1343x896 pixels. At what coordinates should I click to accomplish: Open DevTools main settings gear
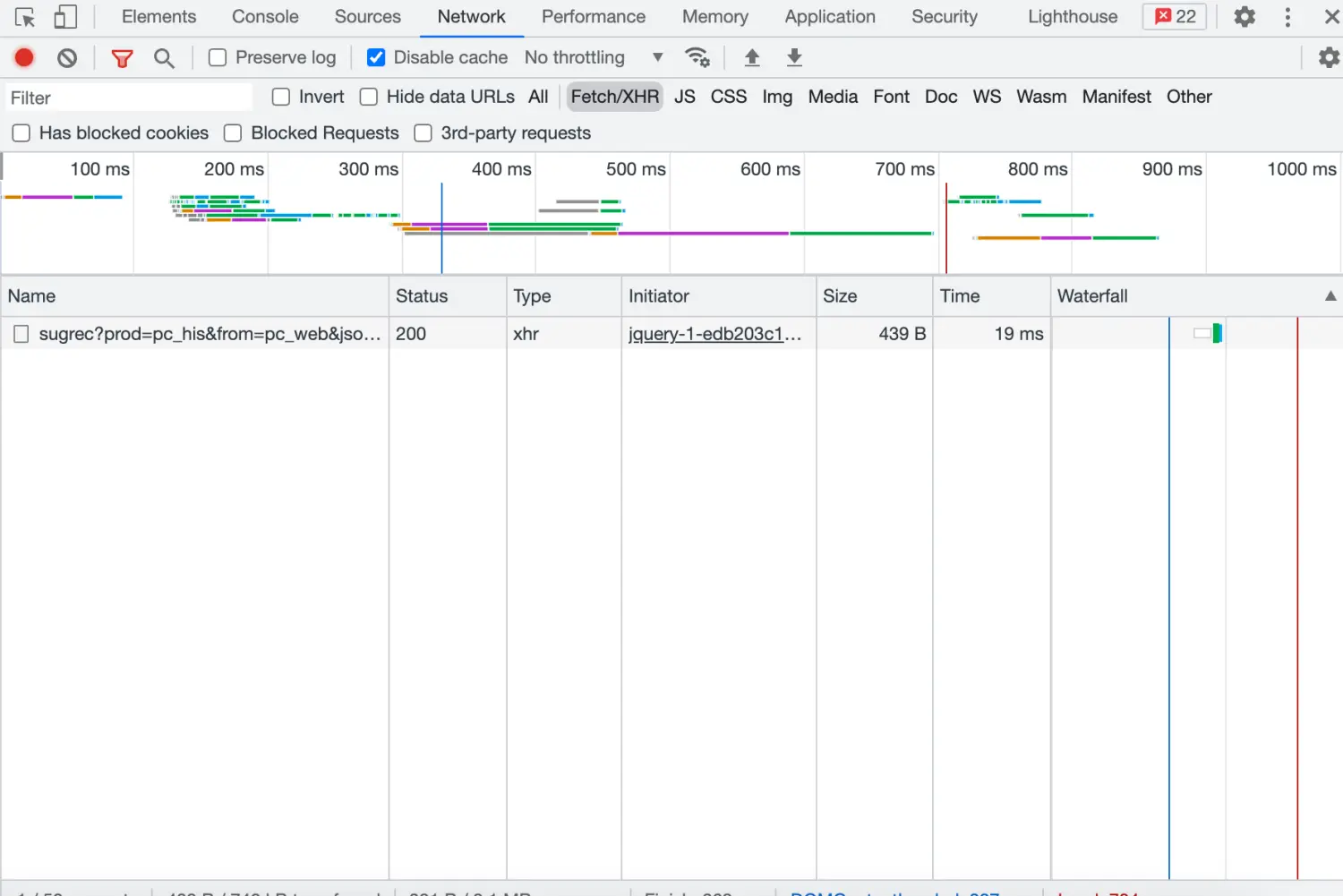1245,16
